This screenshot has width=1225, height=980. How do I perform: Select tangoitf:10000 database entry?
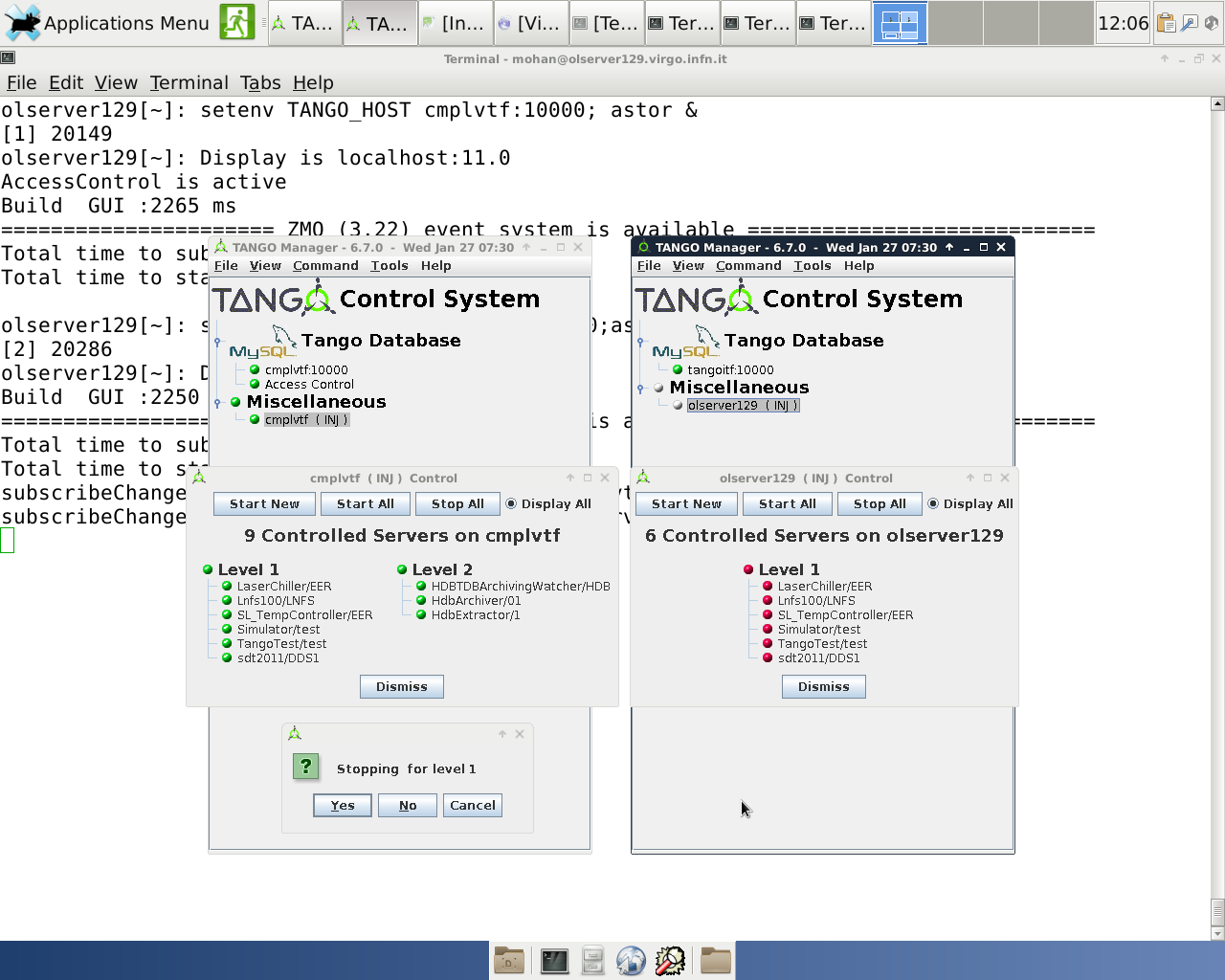point(730,369)
